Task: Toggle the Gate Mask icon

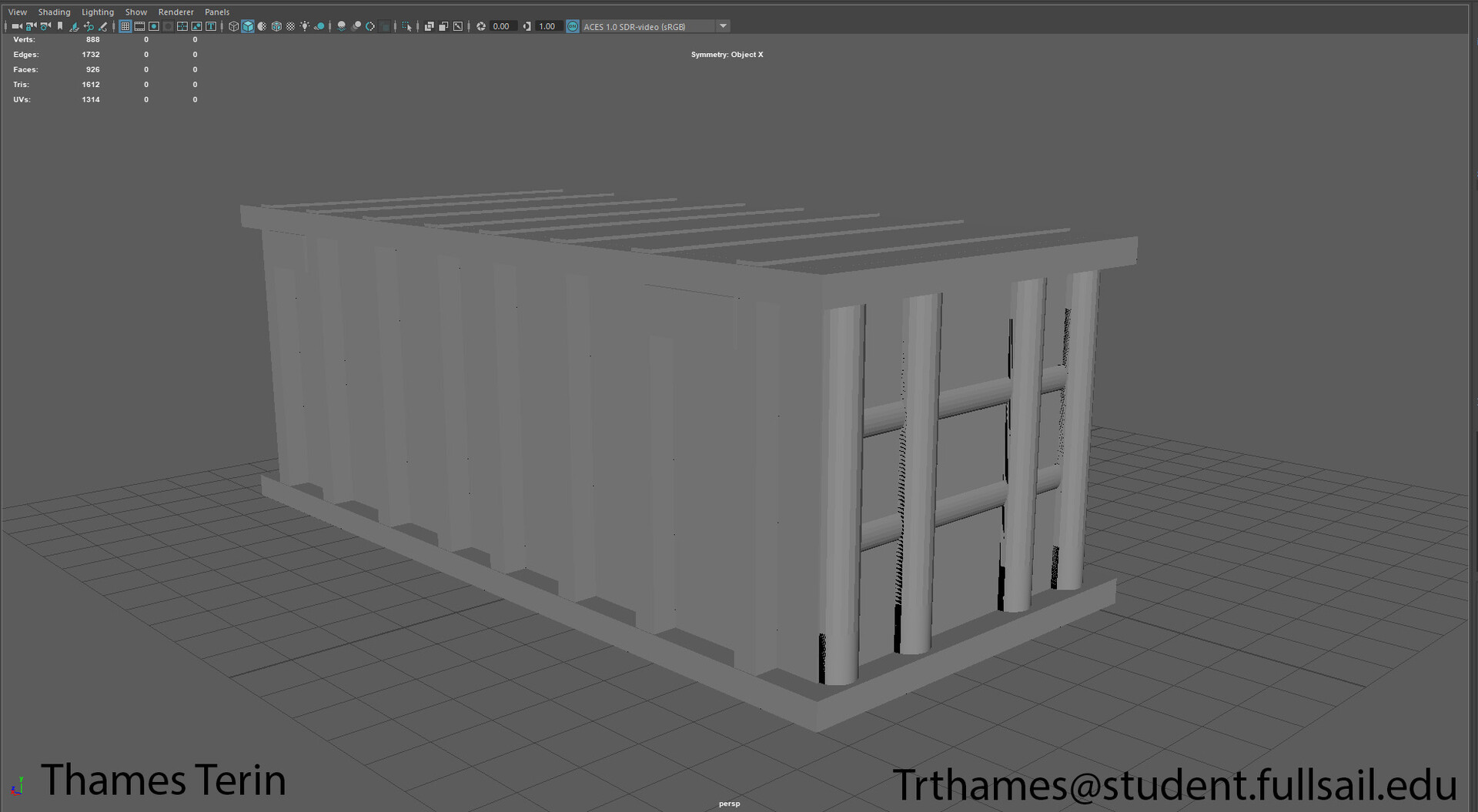Action: tap(168, 26)
